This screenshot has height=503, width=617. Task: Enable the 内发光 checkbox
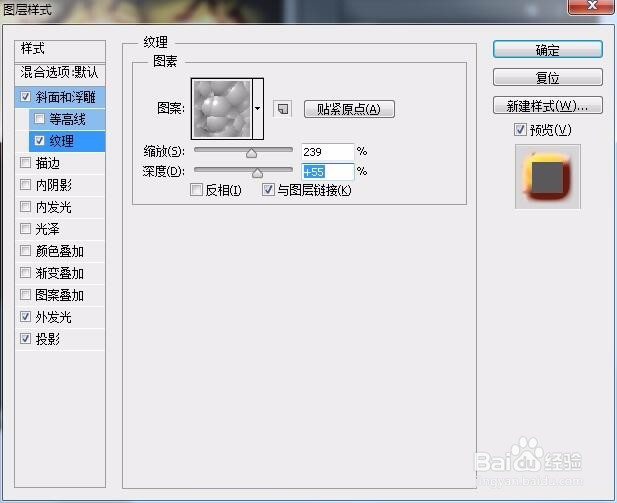click(25, 207)
